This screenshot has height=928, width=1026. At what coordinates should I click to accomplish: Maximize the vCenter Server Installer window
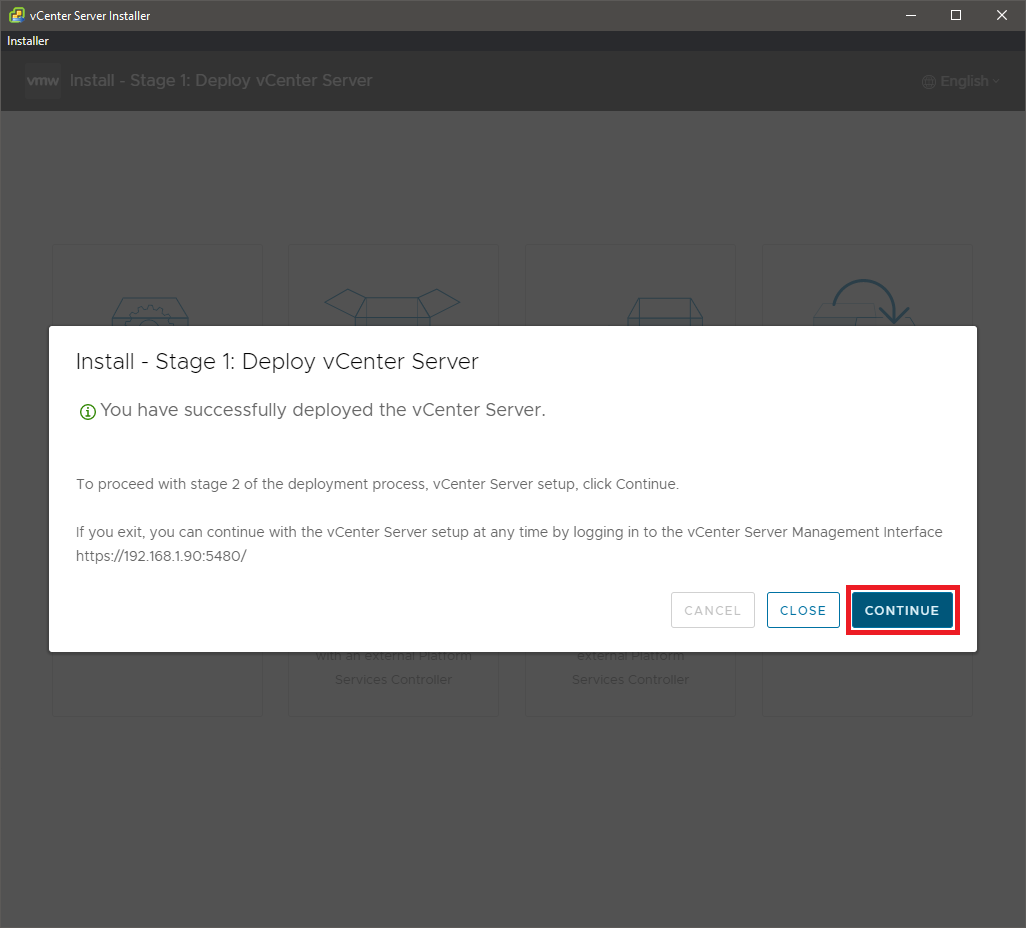pos(955,15)
